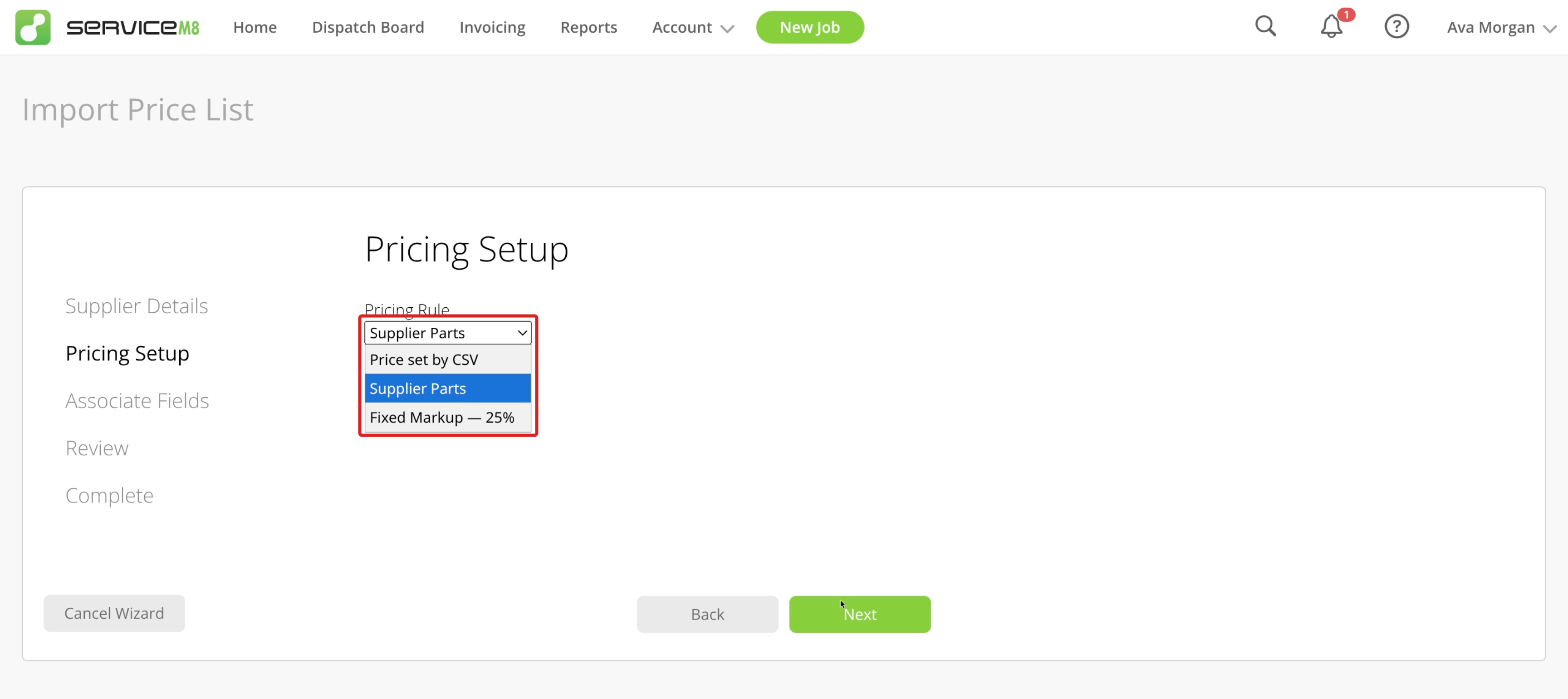This screenshot has height=699, width=1568.
Task: Choose the Price set by CSV option
Action: click(x=447, y=360)
